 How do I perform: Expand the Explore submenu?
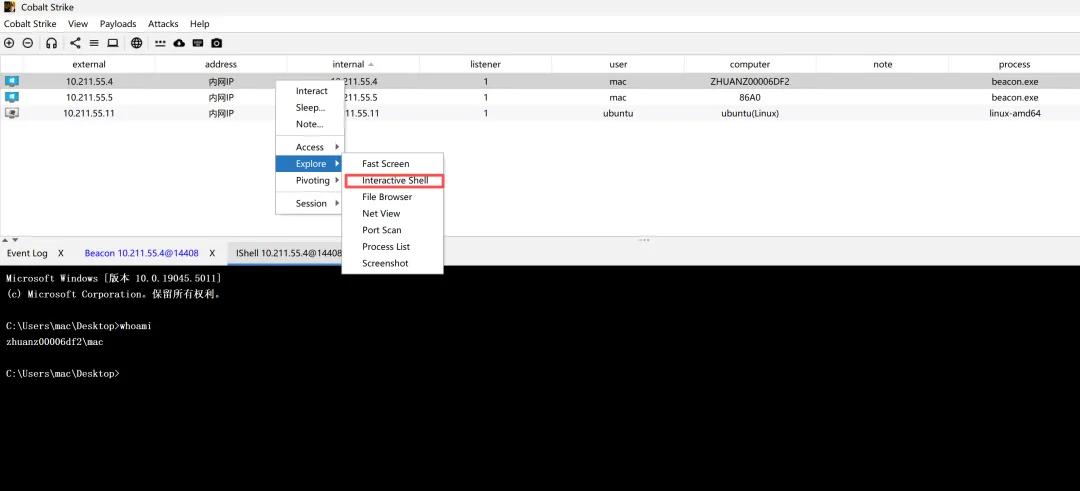click(x=310, y=164)
